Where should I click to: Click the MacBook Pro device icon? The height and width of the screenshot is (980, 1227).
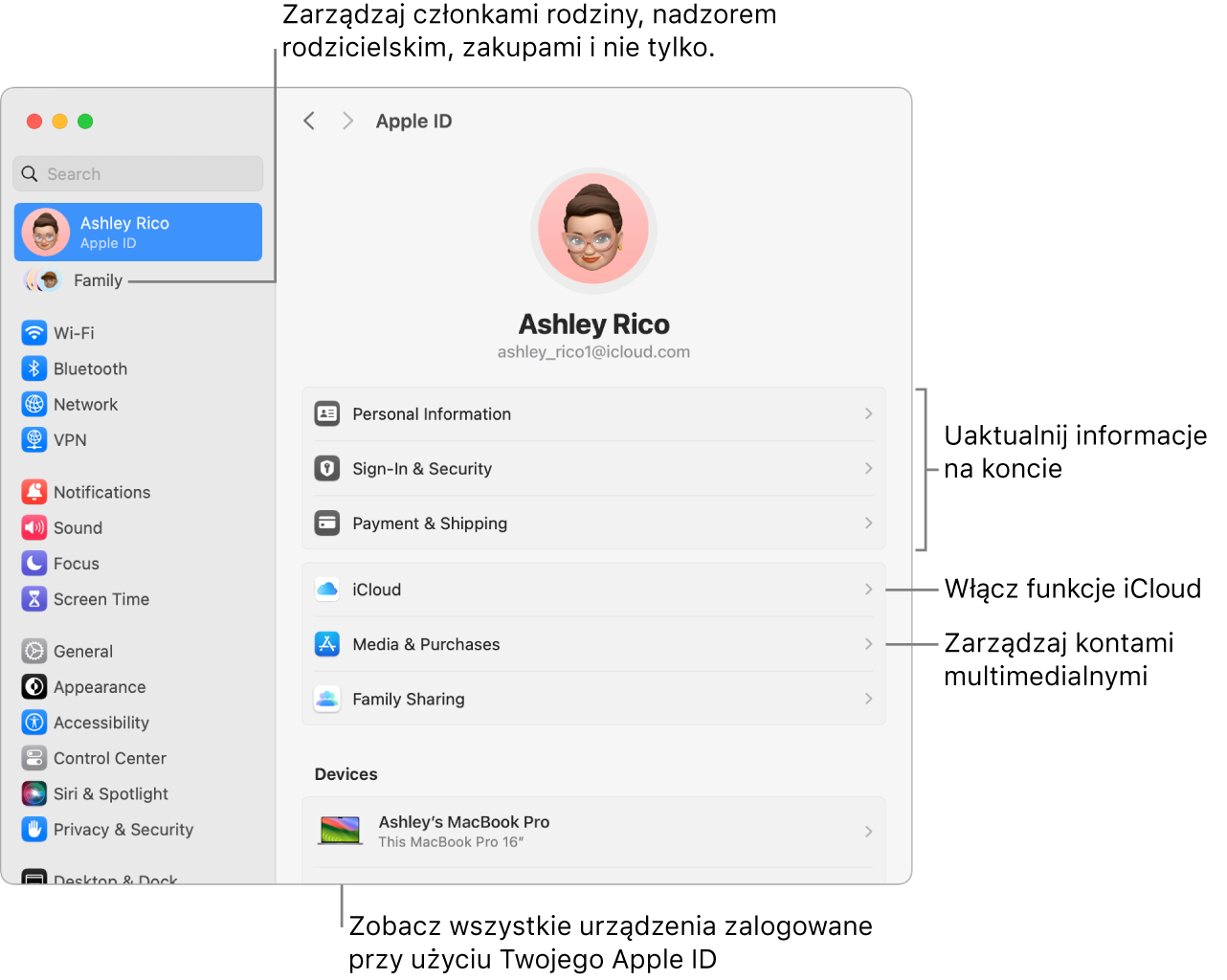340,831
